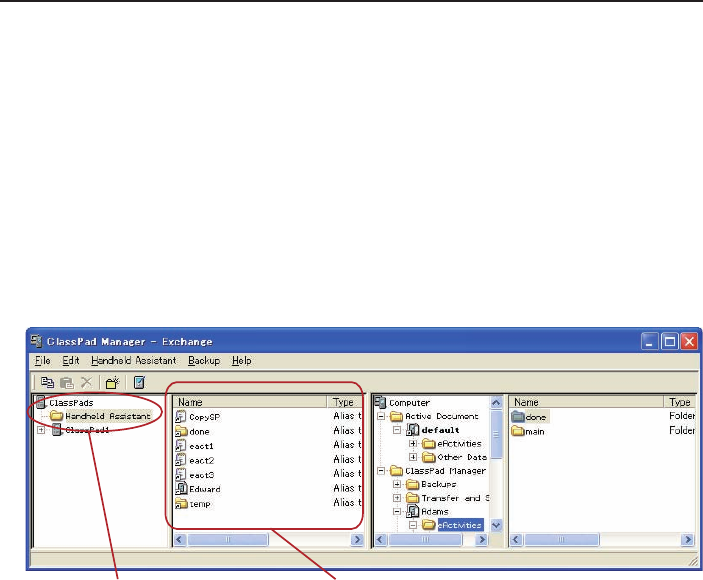Viewport: 703px width, 580px height.
Task: Select the done alias in left list
Action: tap(199, 431)
